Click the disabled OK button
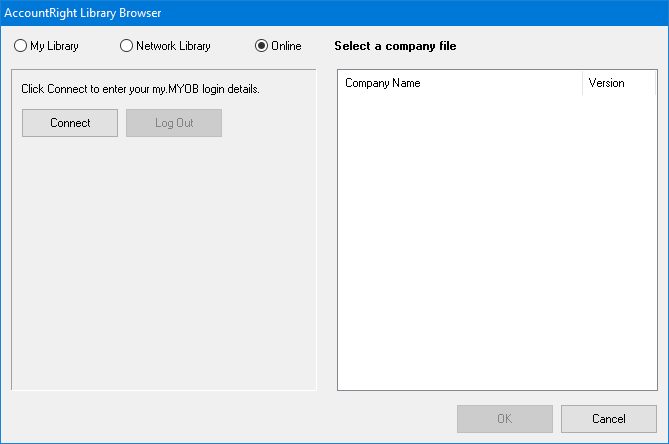This screenshot has width=669, height=444. click(x=505, y=418)
